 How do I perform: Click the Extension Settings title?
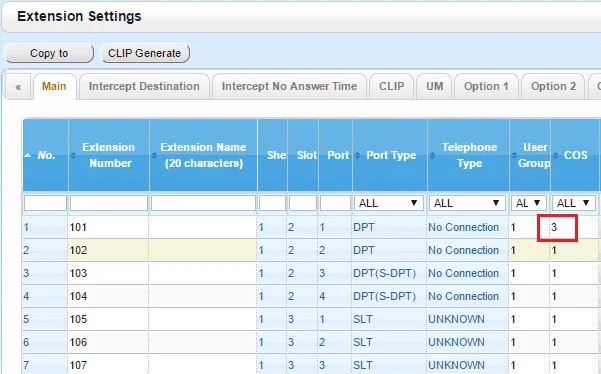click(x=79, y=16)
